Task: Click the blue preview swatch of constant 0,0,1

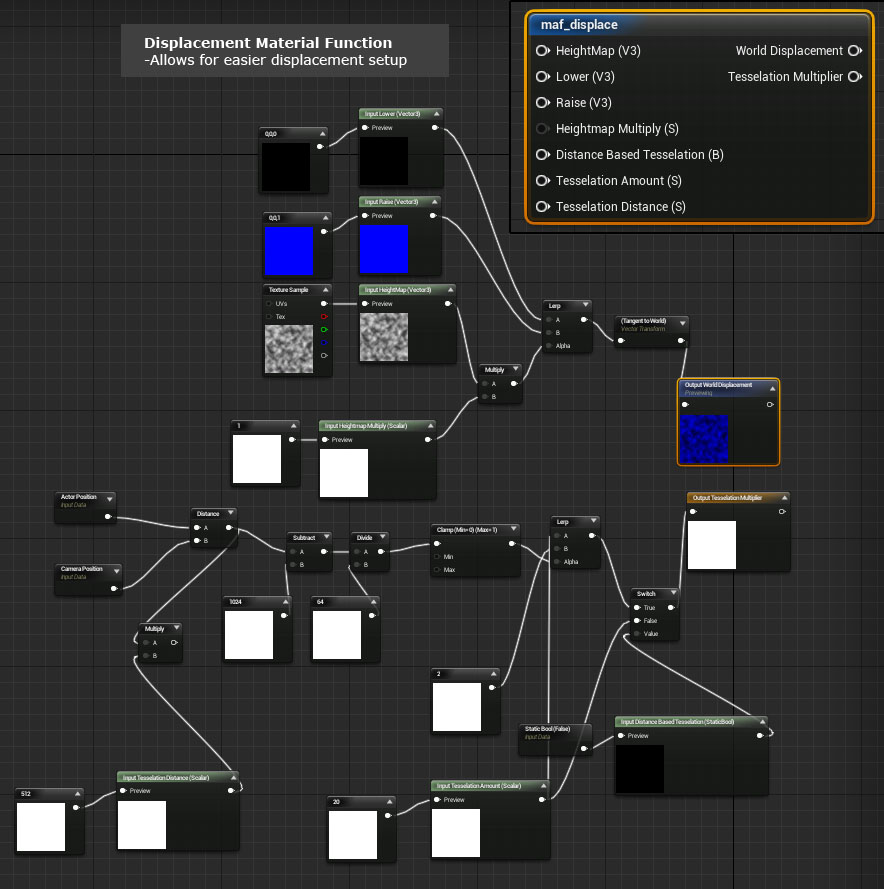Action: click(290, 250)
